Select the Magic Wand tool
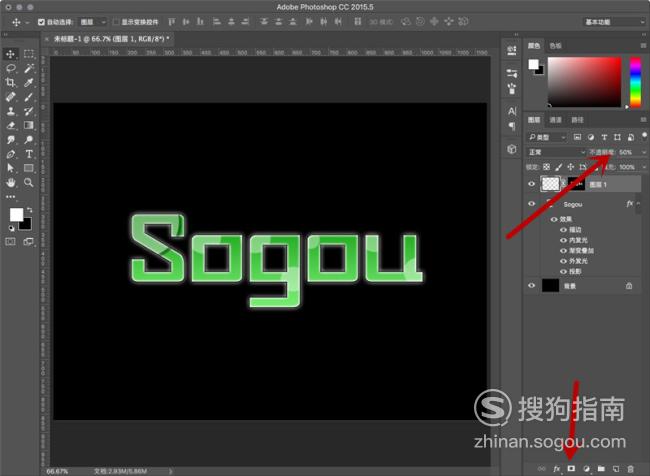650x476 pixels. pos(29,68)
